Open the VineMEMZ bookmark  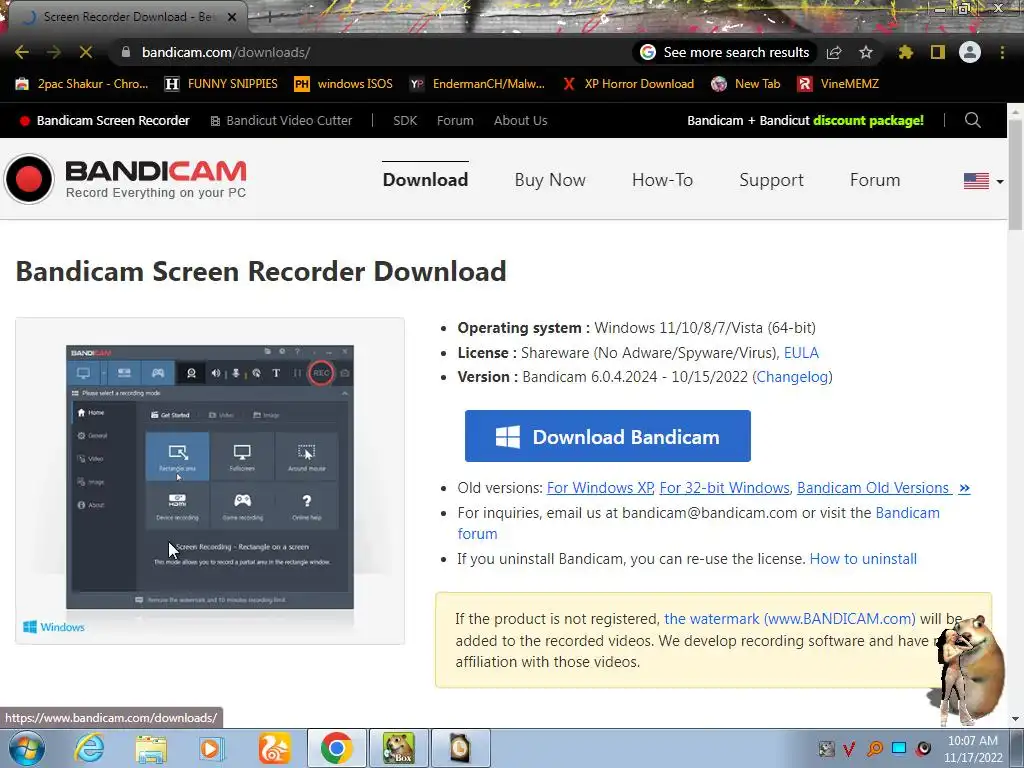click(x=839, y=84)
